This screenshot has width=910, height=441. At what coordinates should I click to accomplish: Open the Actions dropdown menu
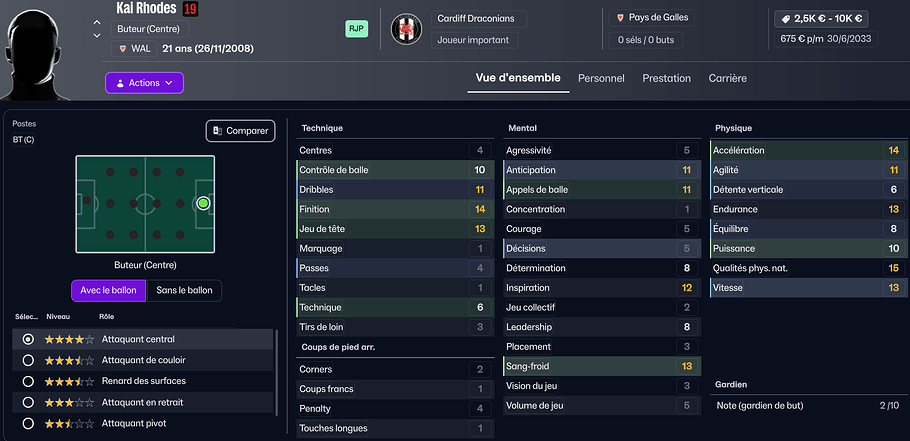point(144,83)
